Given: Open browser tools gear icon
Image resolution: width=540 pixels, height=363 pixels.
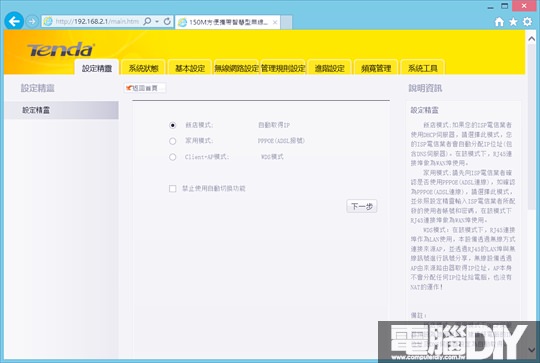Looking at the screenshot, I should 527,22.
